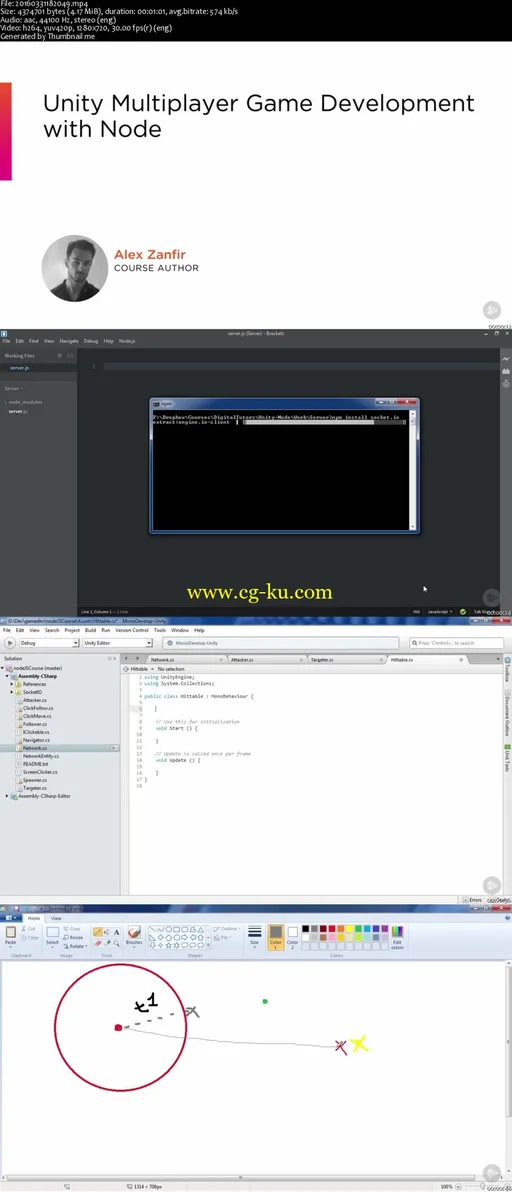Open the Rotate dropdown in Paint
The height and width of the screenshot is (1192, 512).
pos(75,946)
